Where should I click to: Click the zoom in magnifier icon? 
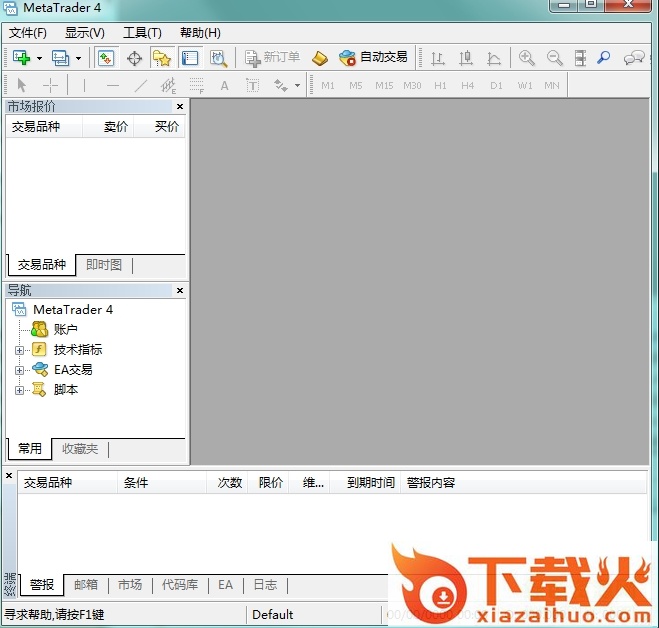coord(526,58)
